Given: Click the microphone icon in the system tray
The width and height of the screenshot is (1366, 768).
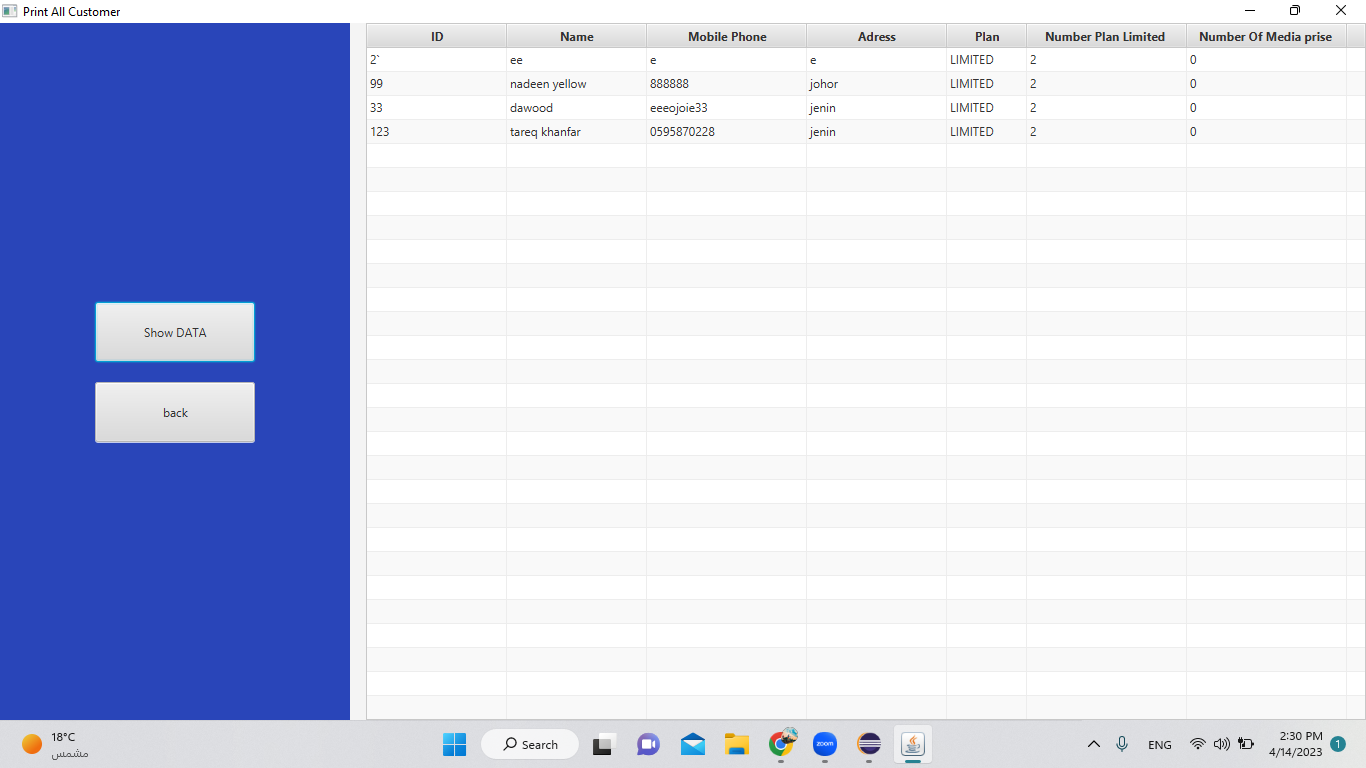Looking at the screenshot, I should click(1122, 744).
